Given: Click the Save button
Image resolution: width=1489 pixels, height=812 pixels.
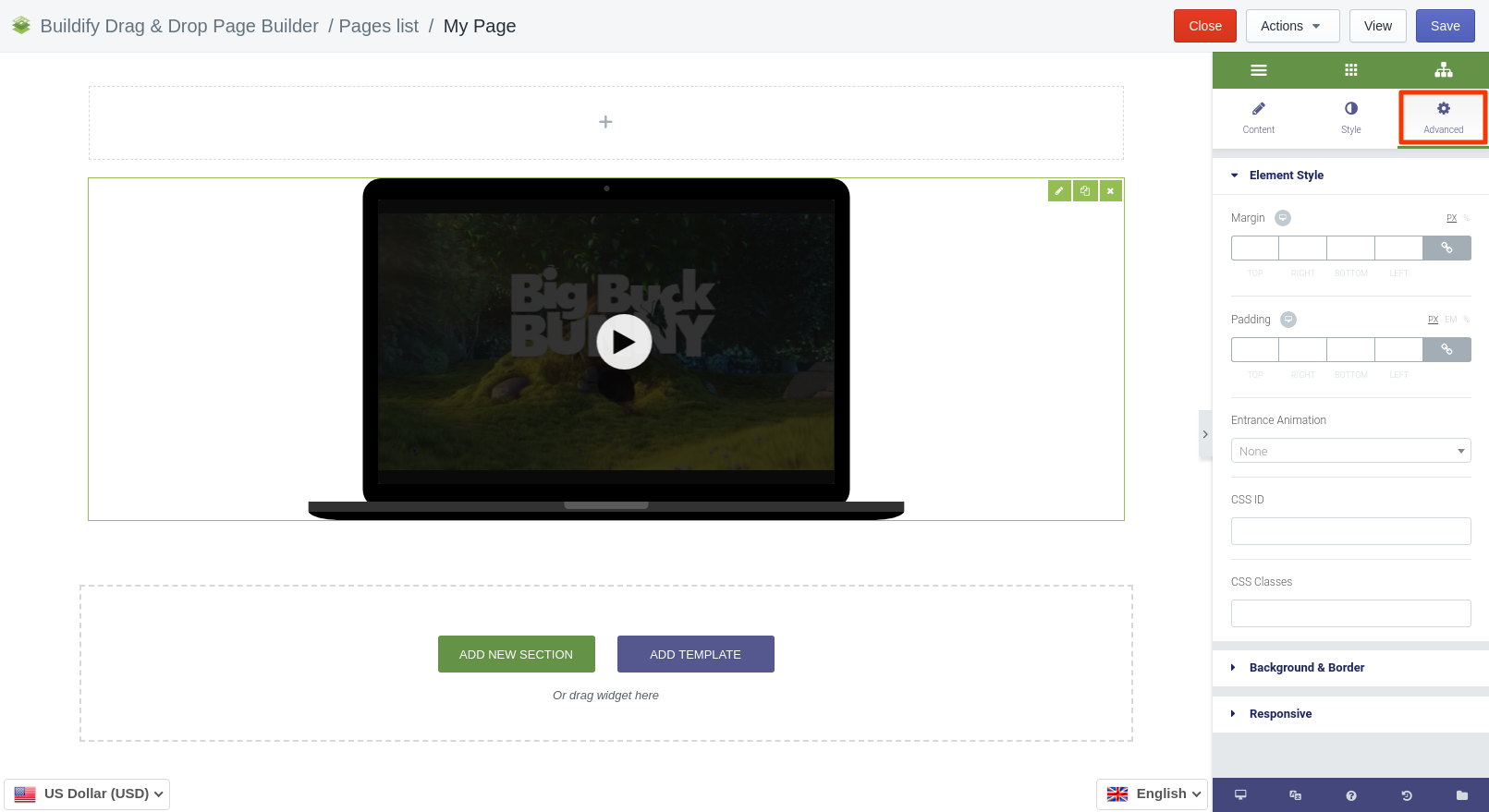Looking at the screenshot, I should 1445,26.
